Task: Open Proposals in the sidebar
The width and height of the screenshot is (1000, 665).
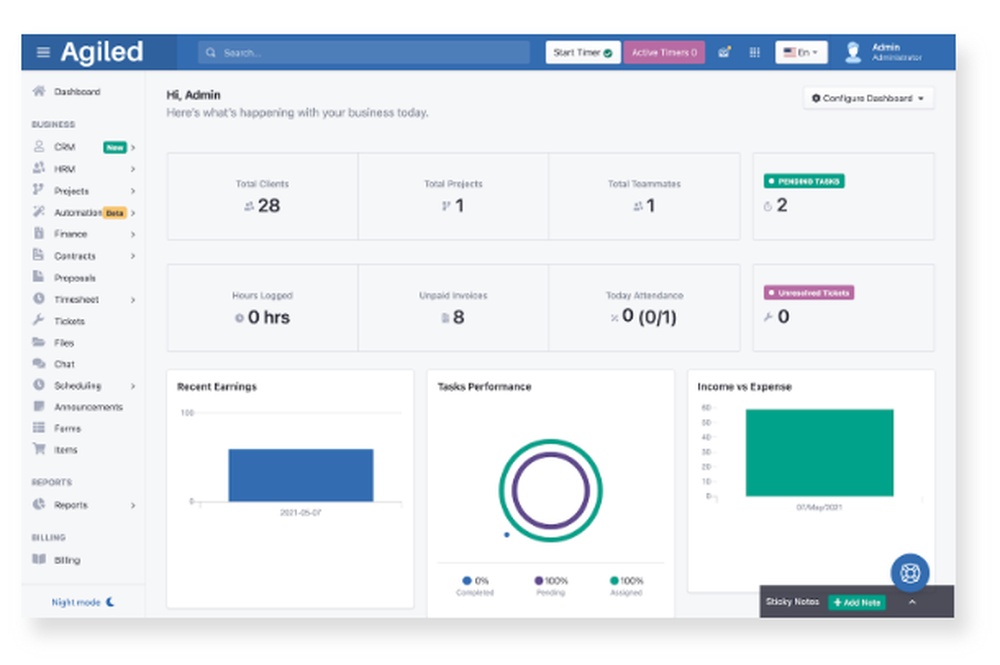Action: click(75, 278)
